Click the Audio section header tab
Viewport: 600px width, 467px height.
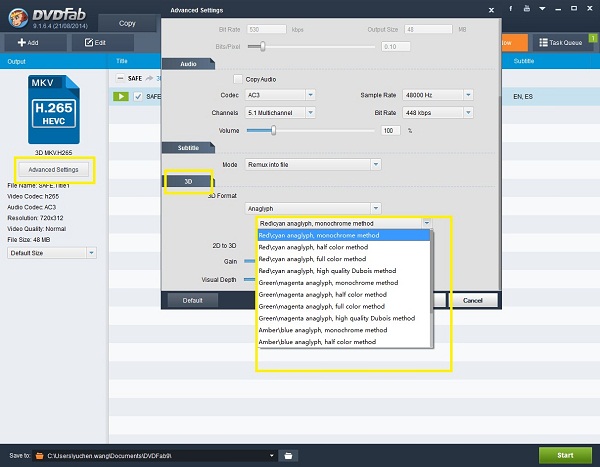pos(188,64)
